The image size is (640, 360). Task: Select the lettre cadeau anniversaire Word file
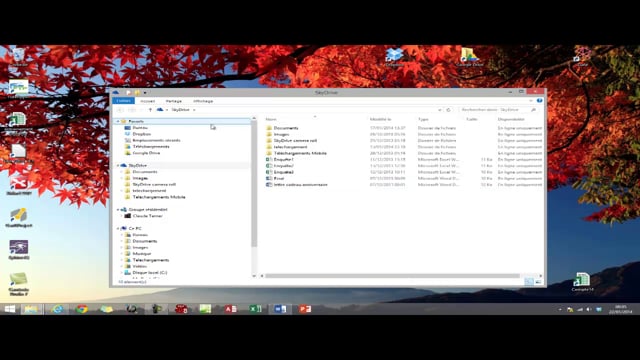(x=300, y=184)
